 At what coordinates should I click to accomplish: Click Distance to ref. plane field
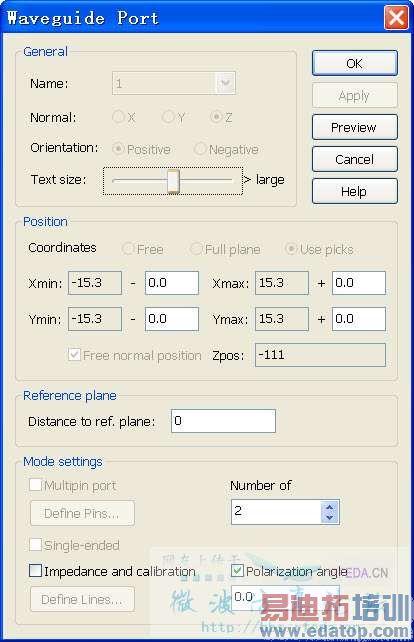tap(223, 421)
